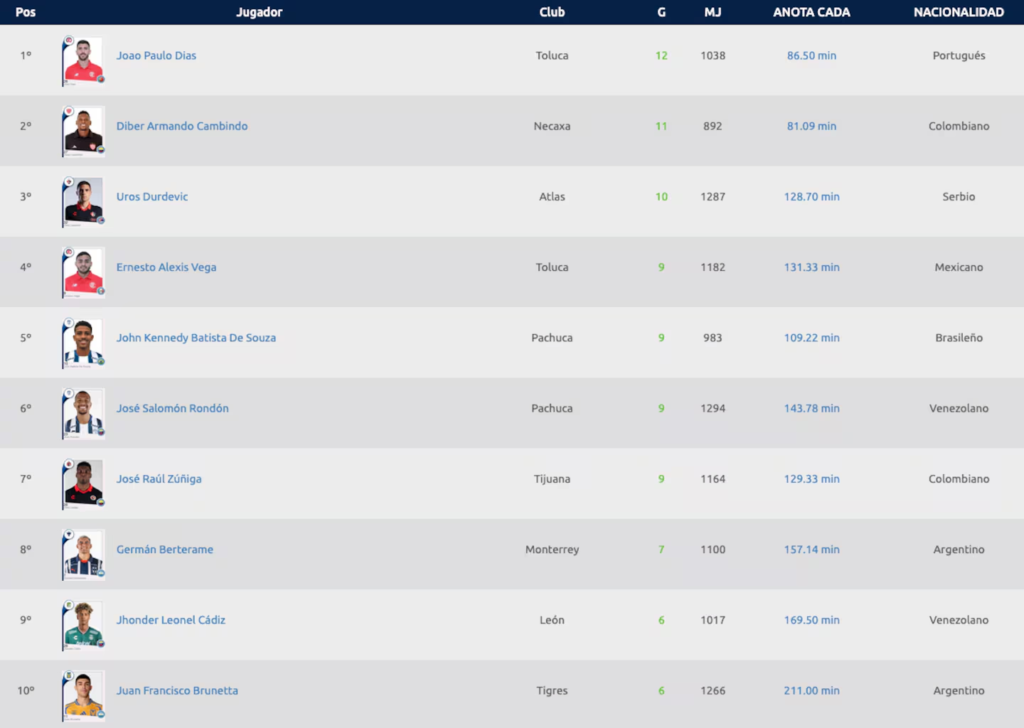Image resolution: width=1024 pixels, height=728 pixels.
Task: Open Ernesto Alexis Vega profile link
Action: pos(166,267)
